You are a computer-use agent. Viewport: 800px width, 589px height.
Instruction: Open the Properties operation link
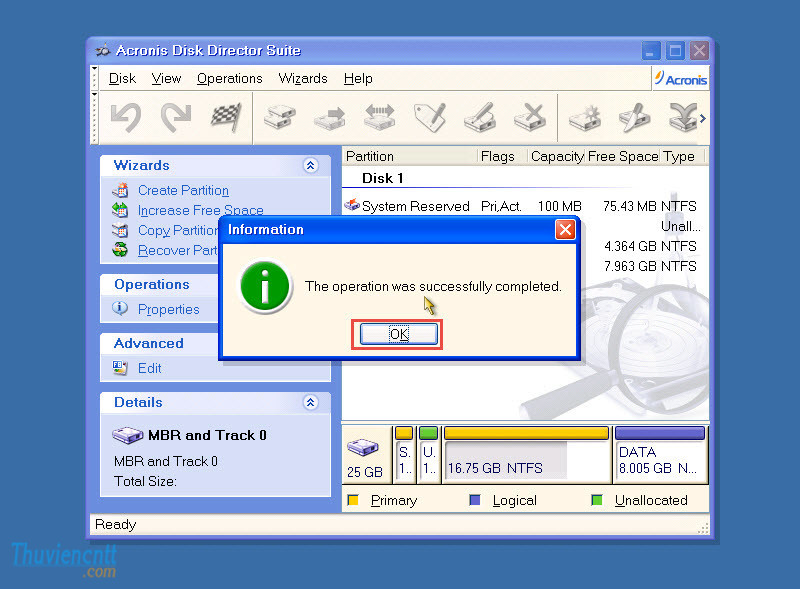(x=168, y=309)
